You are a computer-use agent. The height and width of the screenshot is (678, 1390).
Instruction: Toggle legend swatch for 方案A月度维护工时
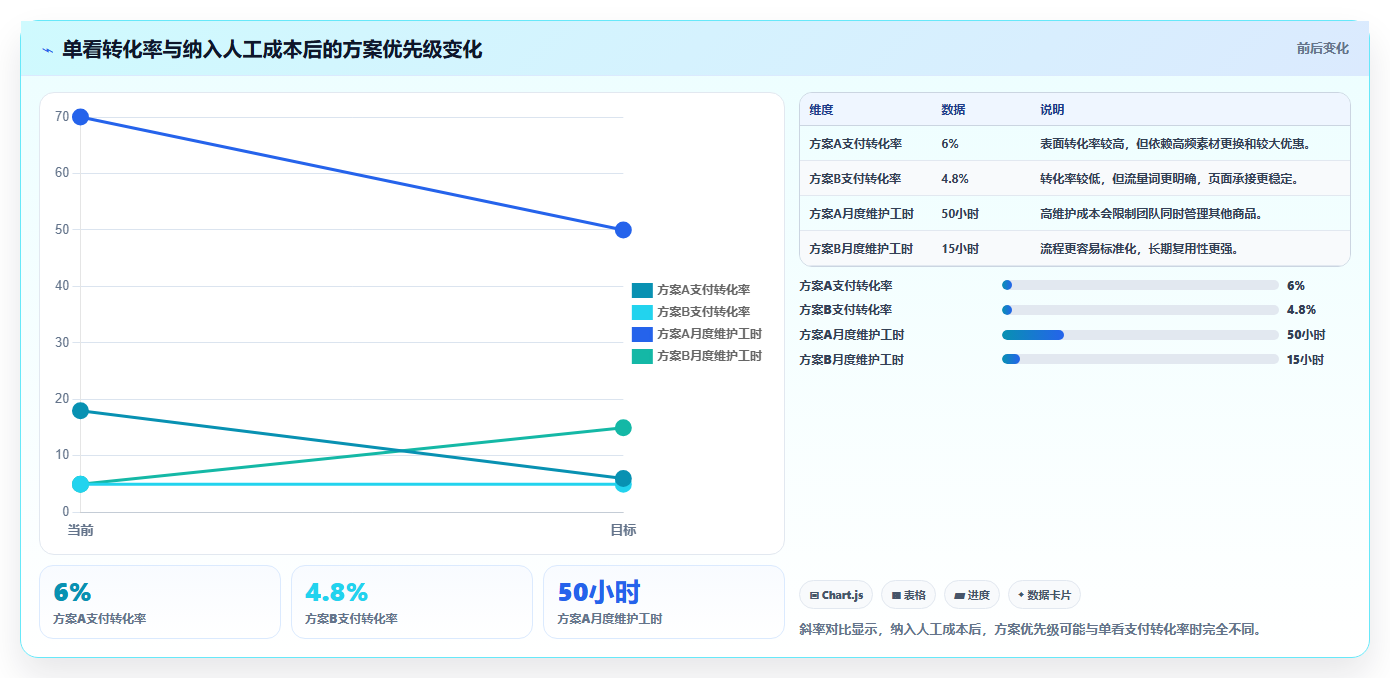click(x=642, y=334)
